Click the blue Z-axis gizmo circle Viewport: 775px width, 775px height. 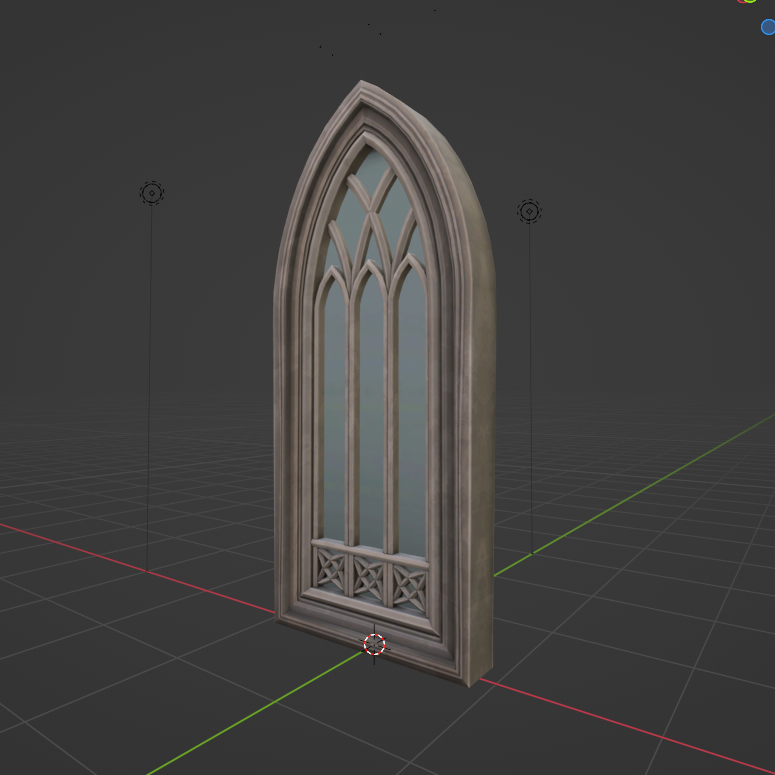768,27
